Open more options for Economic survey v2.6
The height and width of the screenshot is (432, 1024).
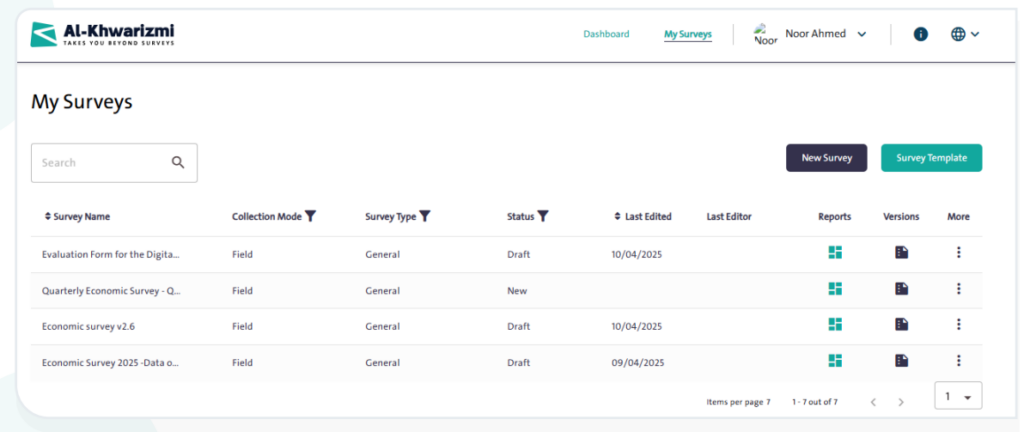click(958, 325)
